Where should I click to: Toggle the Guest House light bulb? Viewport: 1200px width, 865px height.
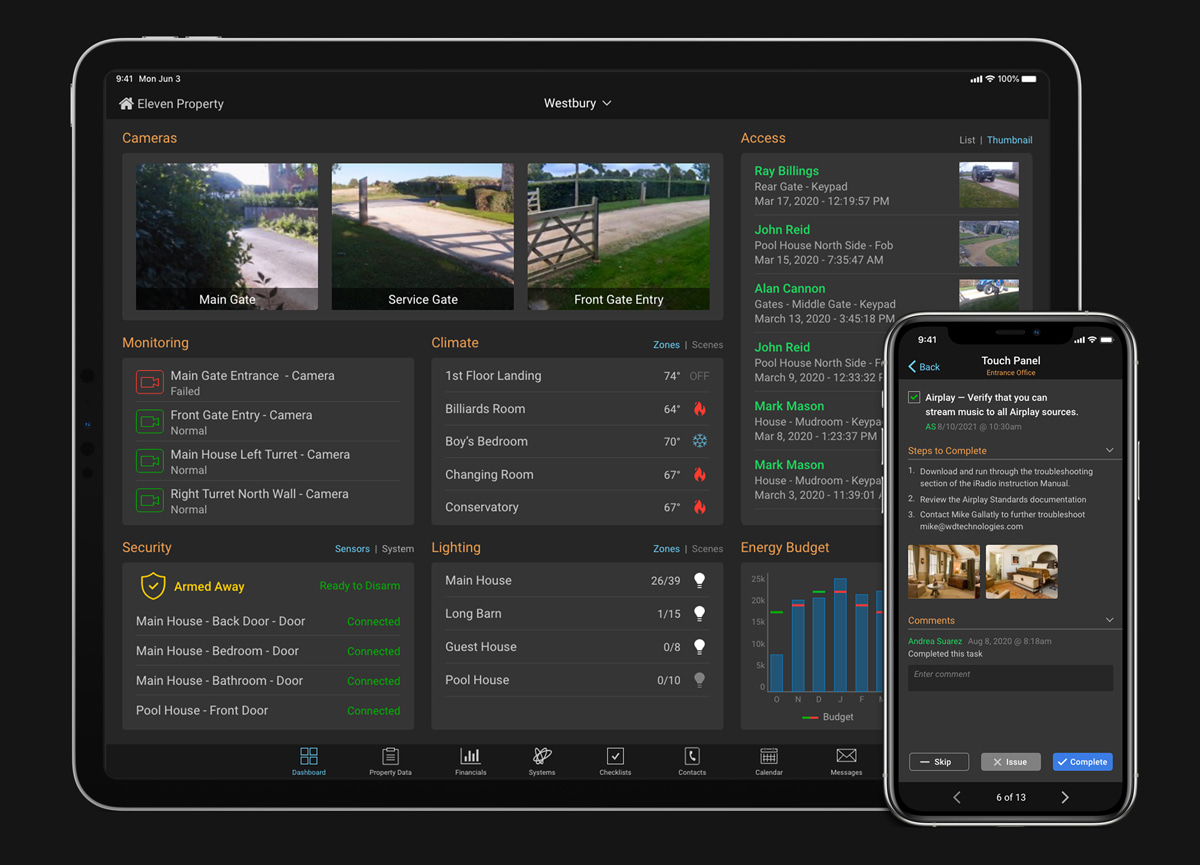(x=700, y=647)
